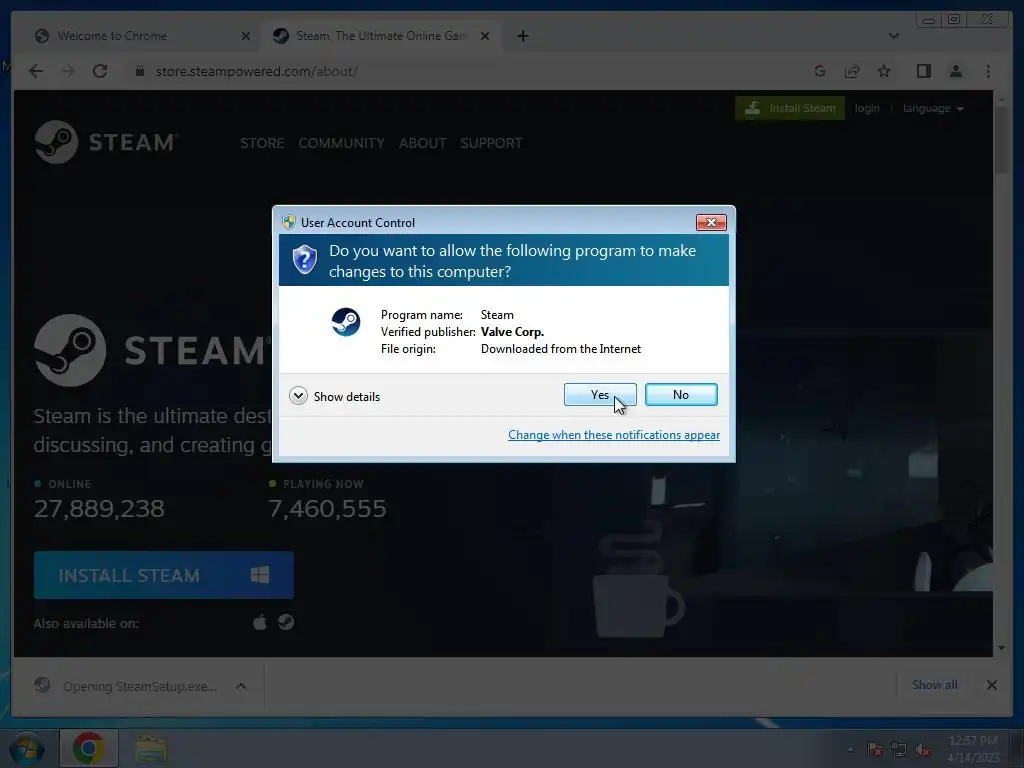1024x768 pixels.
Task: Show hidden system tray icons
Action: (850, 749)
